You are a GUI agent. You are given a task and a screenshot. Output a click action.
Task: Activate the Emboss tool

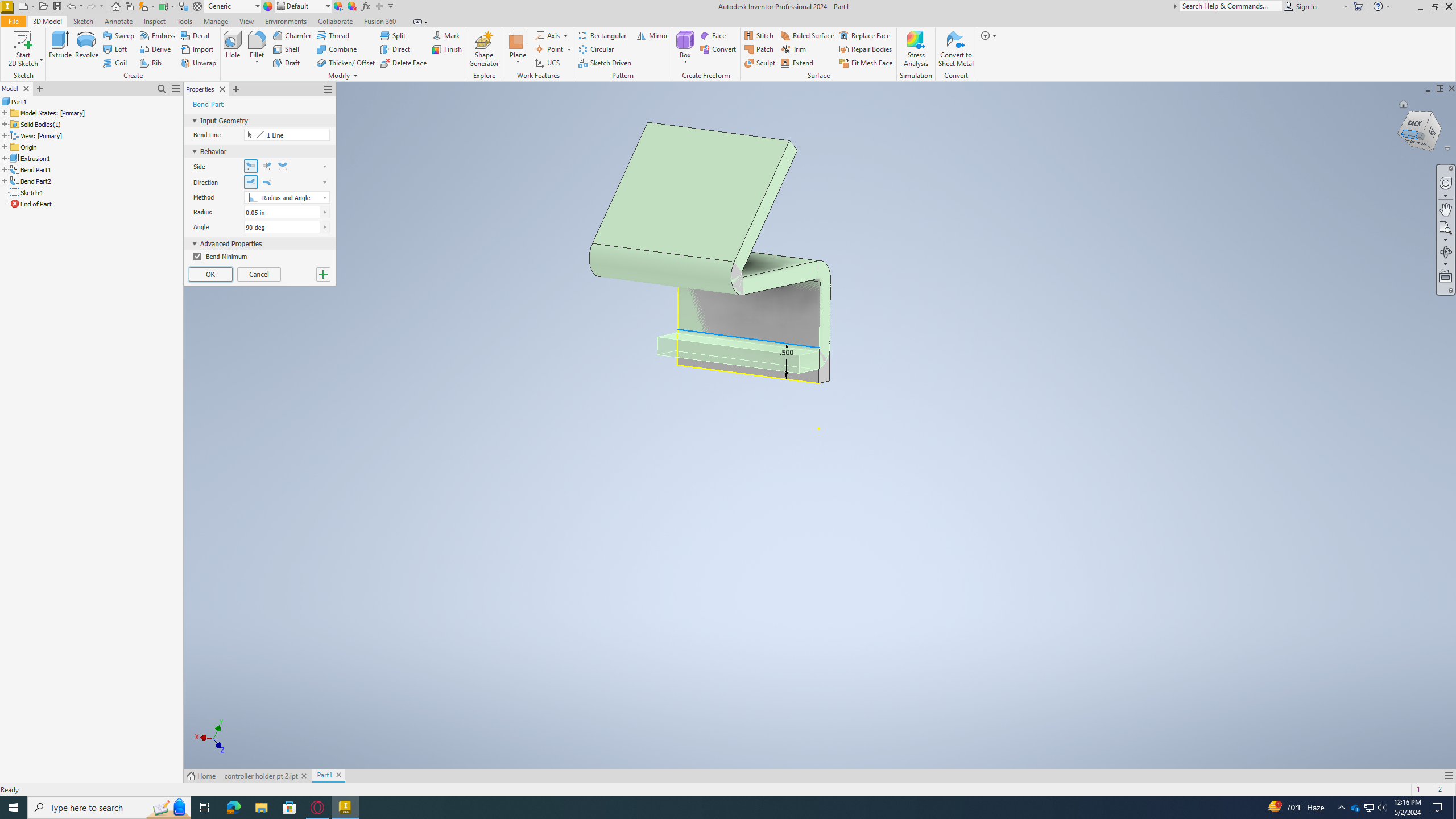click(x=158, y=35)
